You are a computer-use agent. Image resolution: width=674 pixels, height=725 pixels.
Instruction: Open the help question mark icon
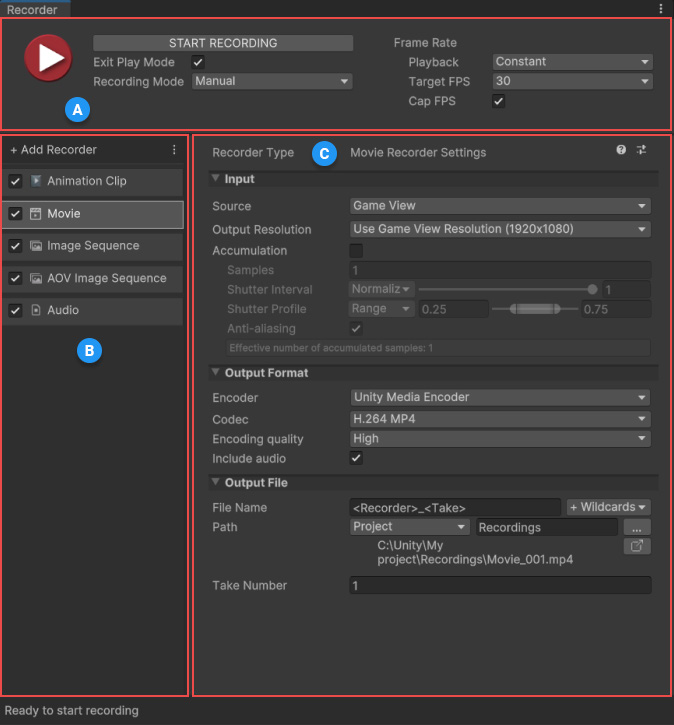tap(621, 149)
